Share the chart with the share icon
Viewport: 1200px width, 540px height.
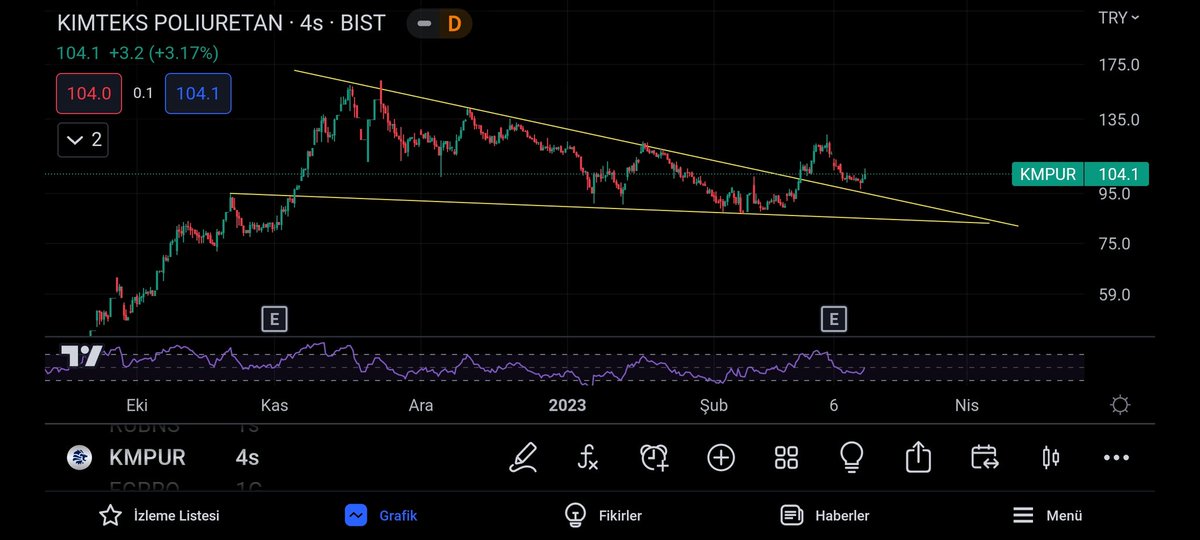coord(918,458)
